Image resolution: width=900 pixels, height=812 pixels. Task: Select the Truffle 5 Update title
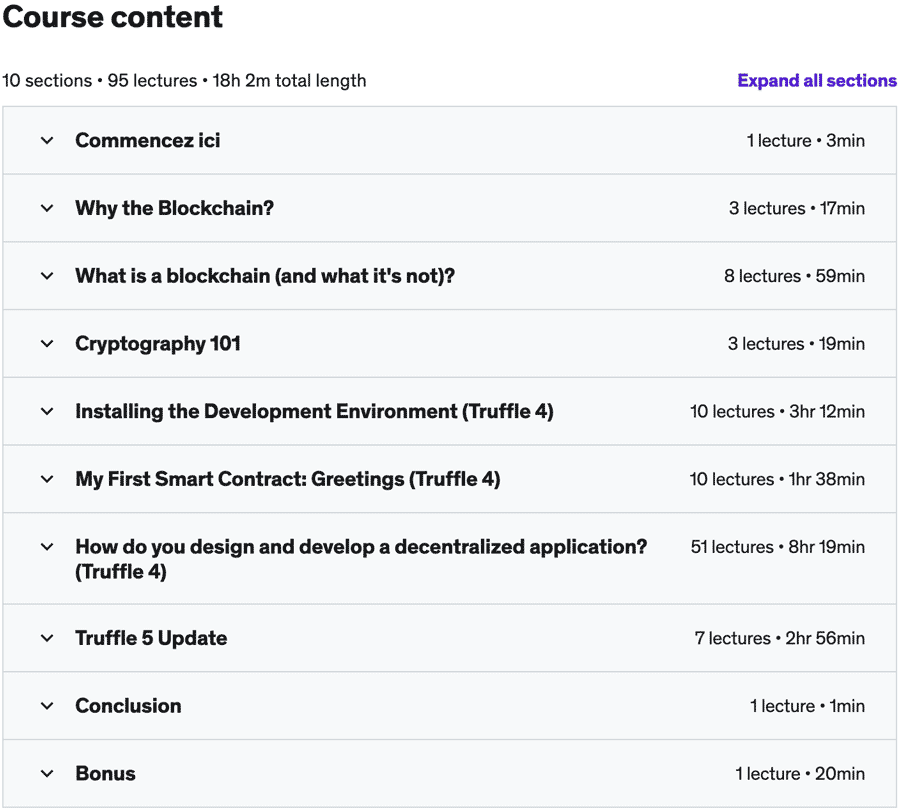pos(151,638)
